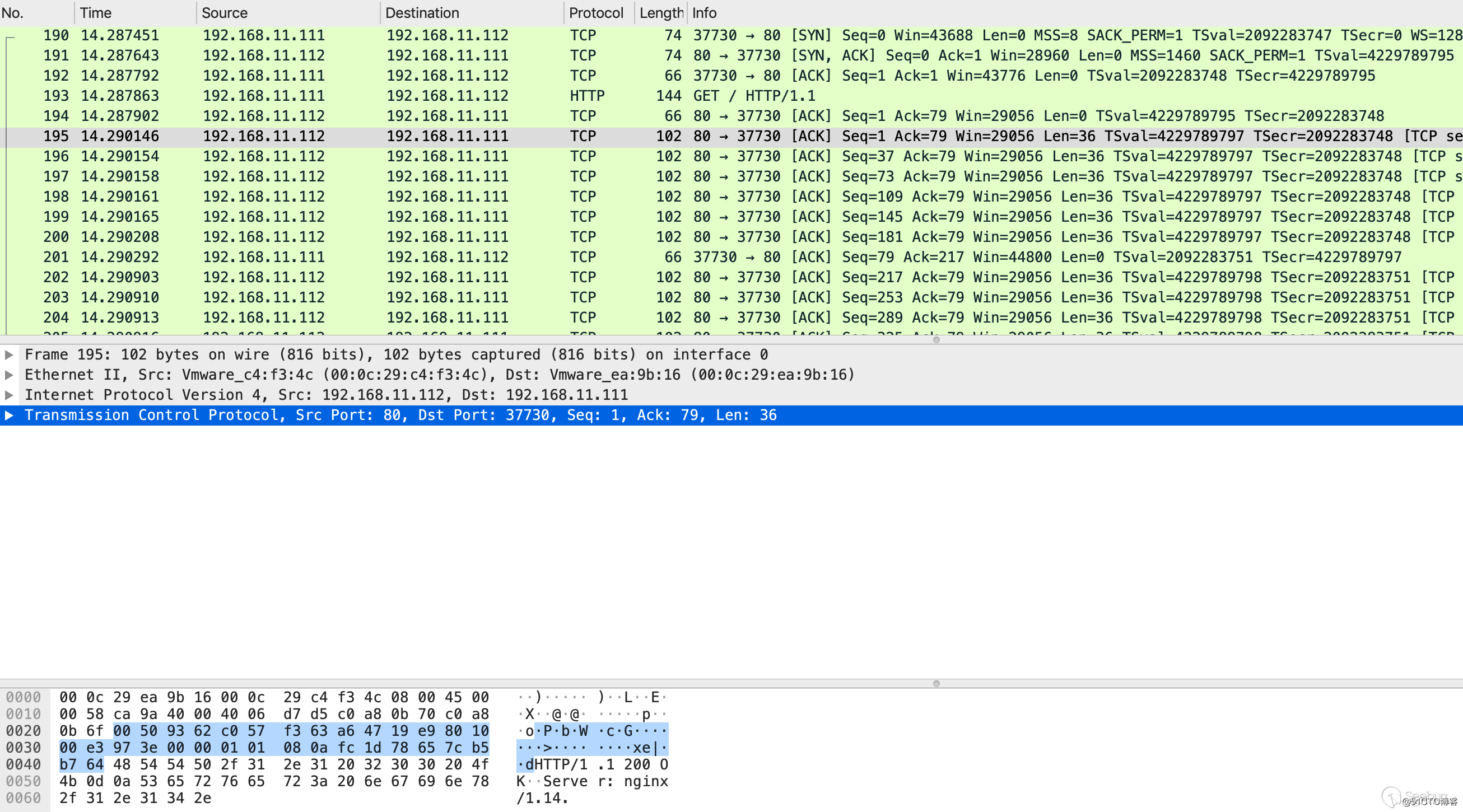Sort packets by the Protocol column
Screen dimensions: 1463x812
(x=597, y=12)
